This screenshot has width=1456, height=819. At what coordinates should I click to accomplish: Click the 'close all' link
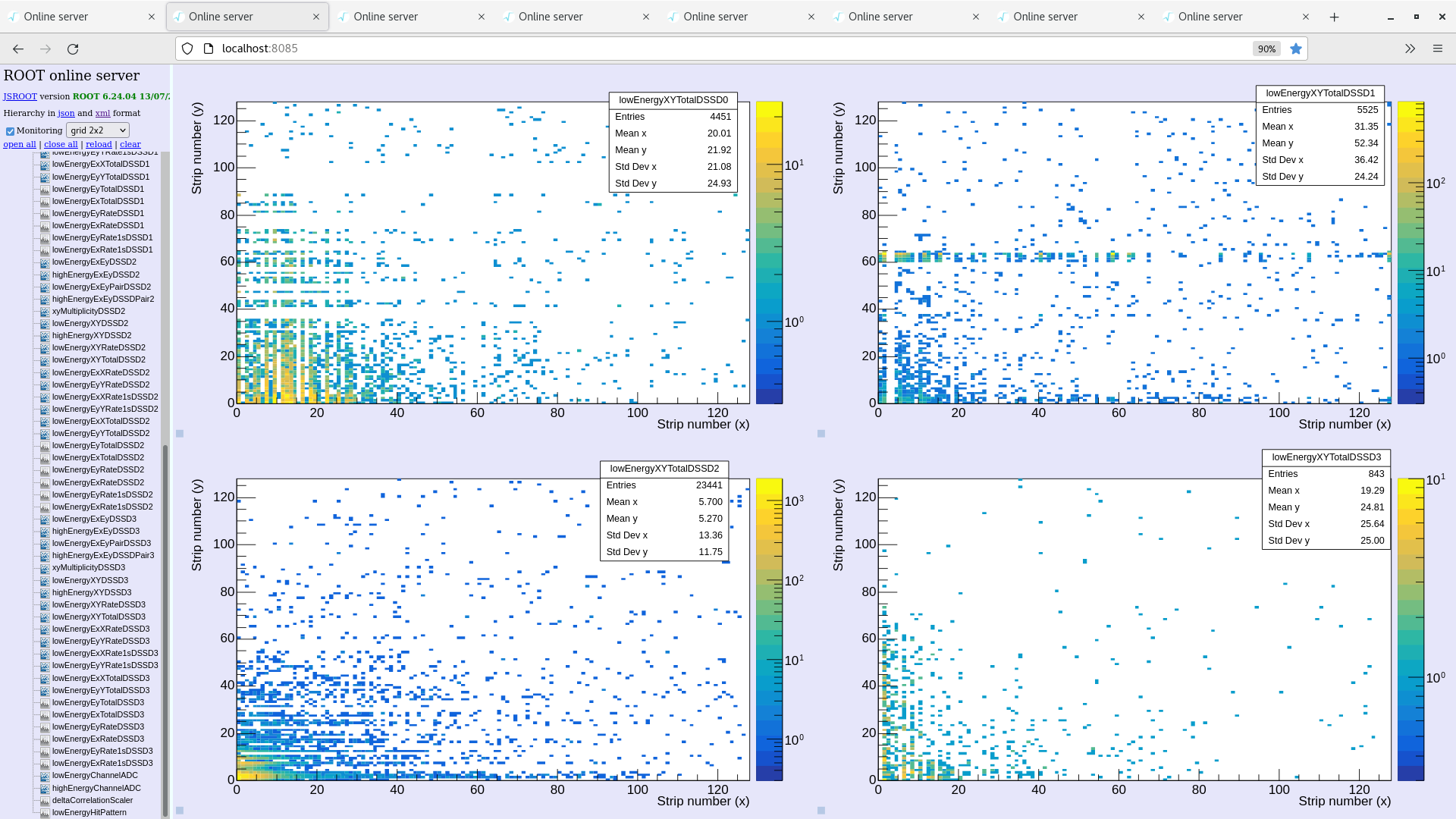61,144
